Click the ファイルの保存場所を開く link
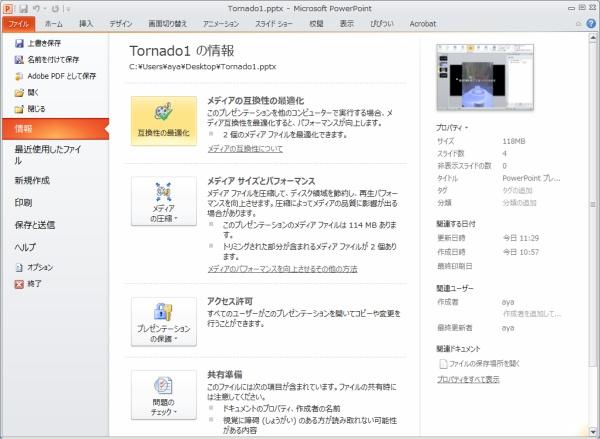 484,364
